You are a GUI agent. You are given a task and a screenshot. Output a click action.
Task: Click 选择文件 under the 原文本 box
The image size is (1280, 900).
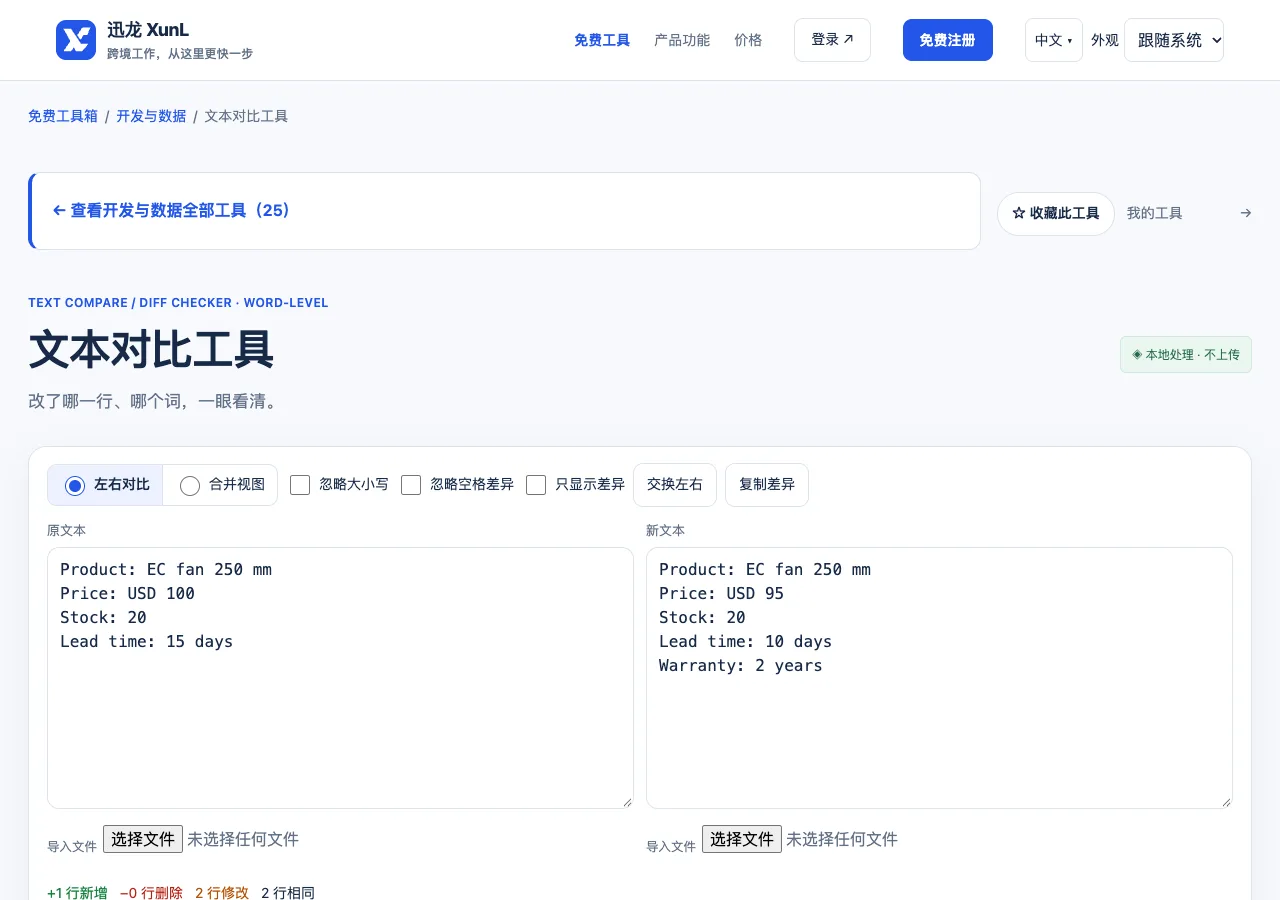(143, 839)
